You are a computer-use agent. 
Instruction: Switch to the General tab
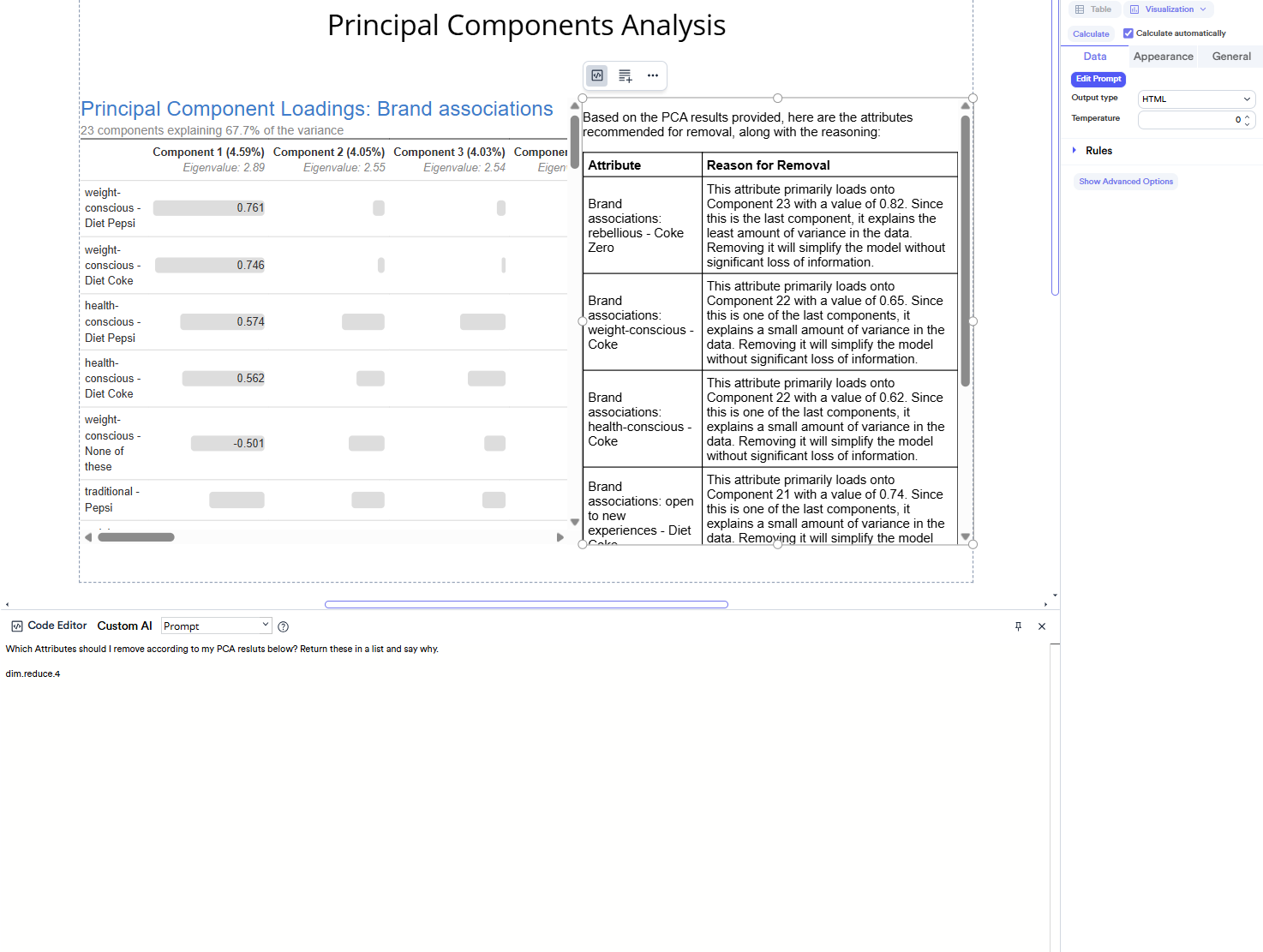coord(1231,57)
